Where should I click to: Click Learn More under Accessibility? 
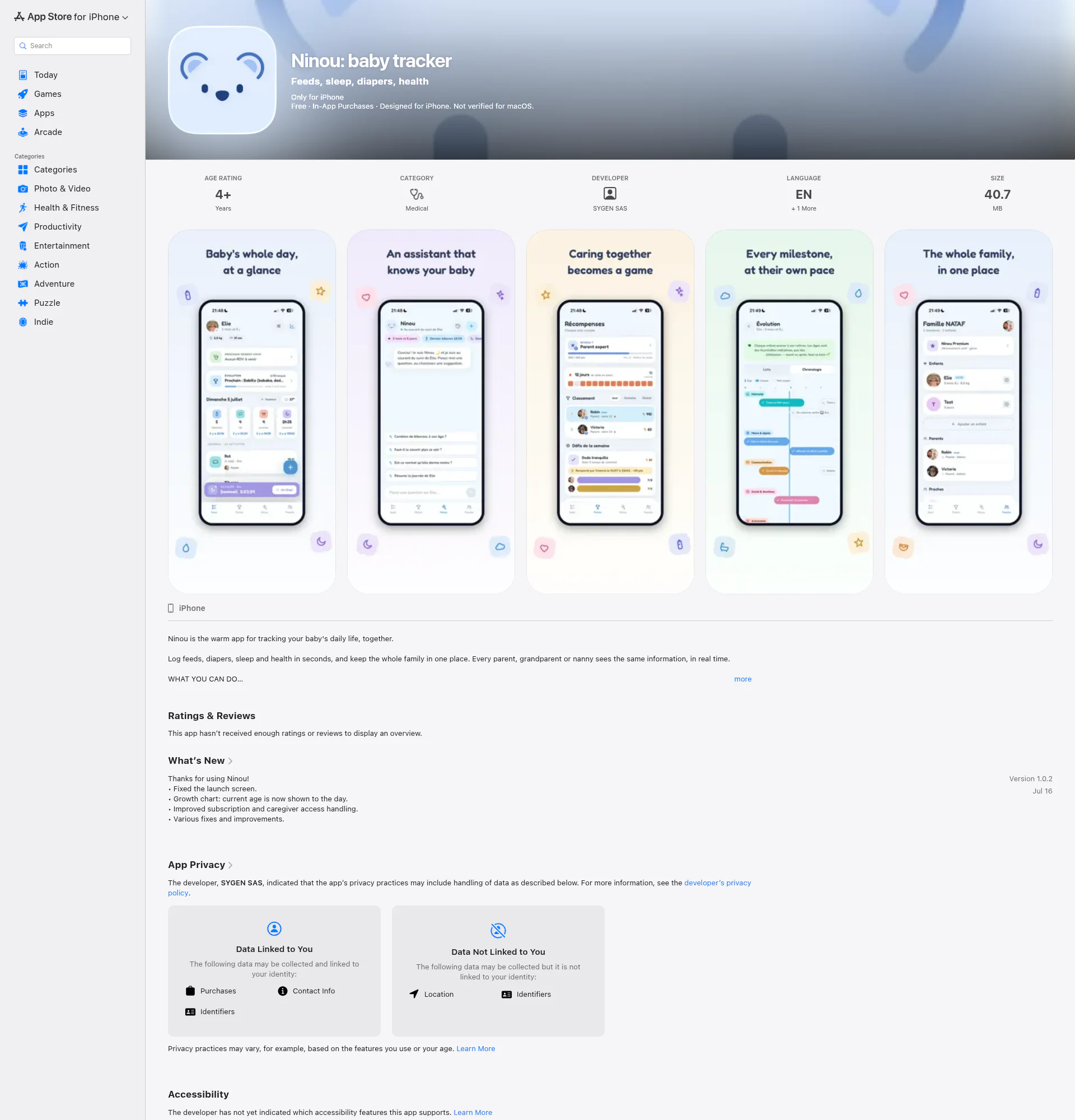point(473,1113)
